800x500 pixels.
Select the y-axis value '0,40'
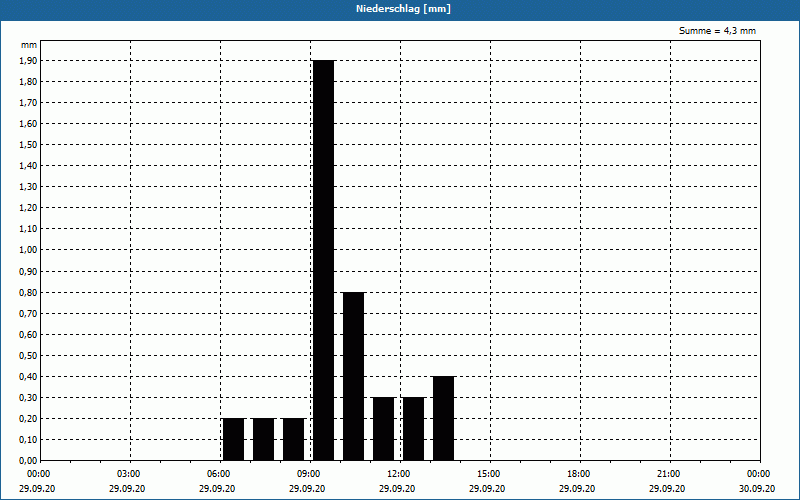pos(28,377)
